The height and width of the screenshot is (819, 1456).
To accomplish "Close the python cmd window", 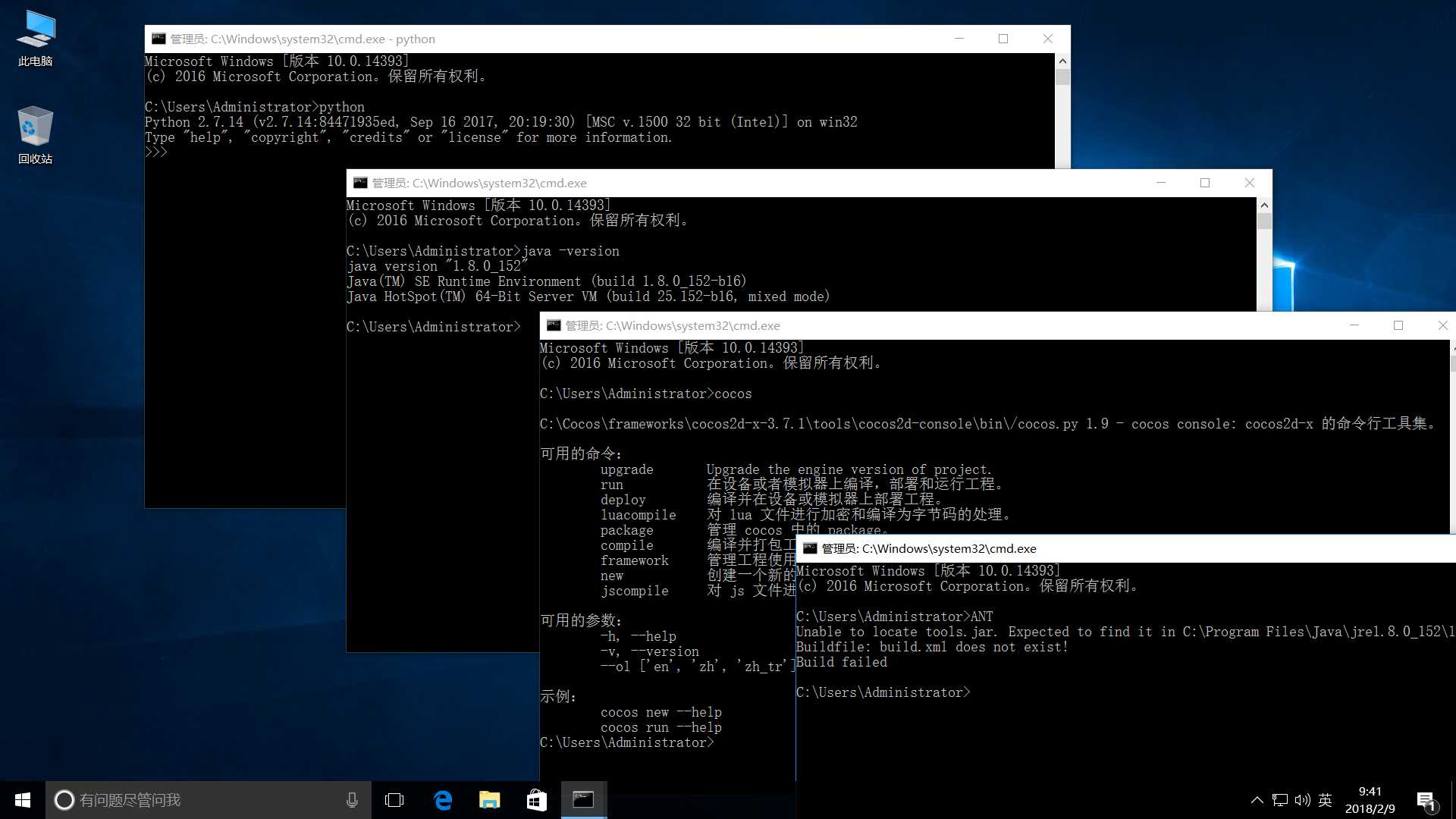I will [x=1048, y=39].
